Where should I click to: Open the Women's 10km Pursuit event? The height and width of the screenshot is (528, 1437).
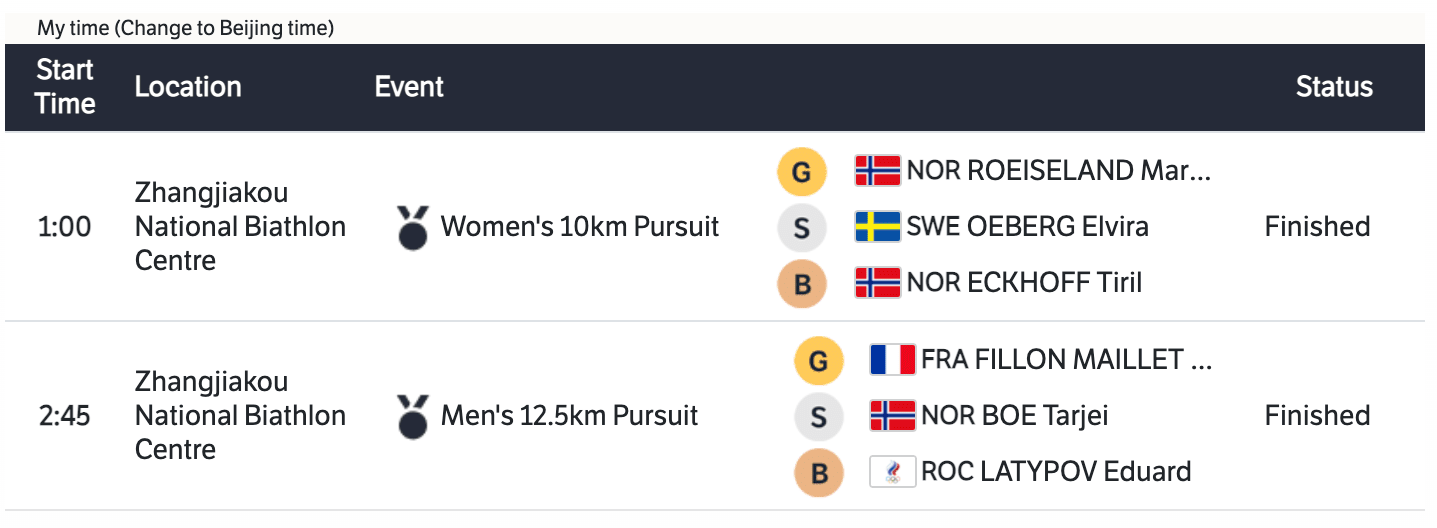pos(579,227)
